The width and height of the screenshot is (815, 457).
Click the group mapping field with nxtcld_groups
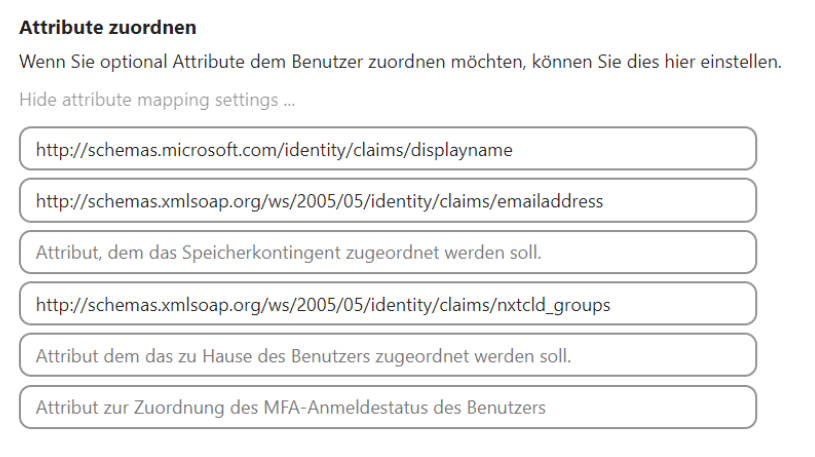pos(387,304)
